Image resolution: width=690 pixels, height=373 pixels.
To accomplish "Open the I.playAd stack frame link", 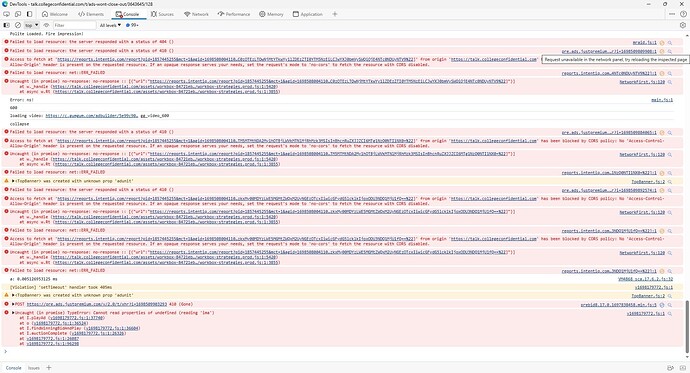I will pyautogui.click(x=76, y=318).
